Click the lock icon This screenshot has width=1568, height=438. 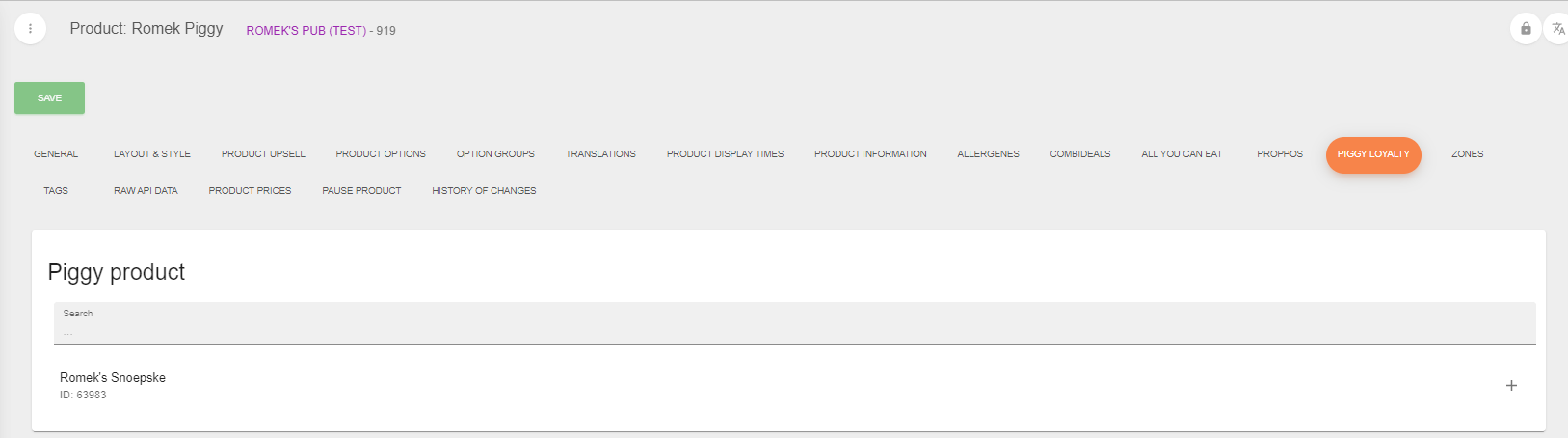(1526, 28)
